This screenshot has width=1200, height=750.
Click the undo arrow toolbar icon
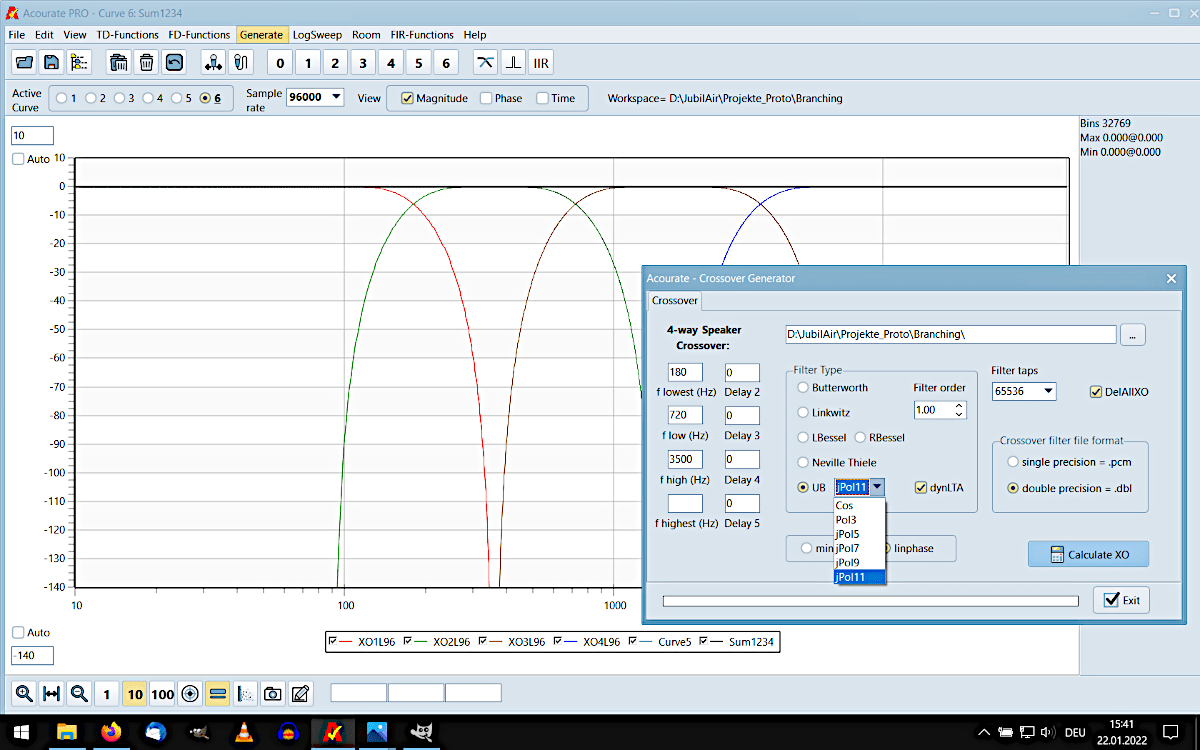(173, 62)
